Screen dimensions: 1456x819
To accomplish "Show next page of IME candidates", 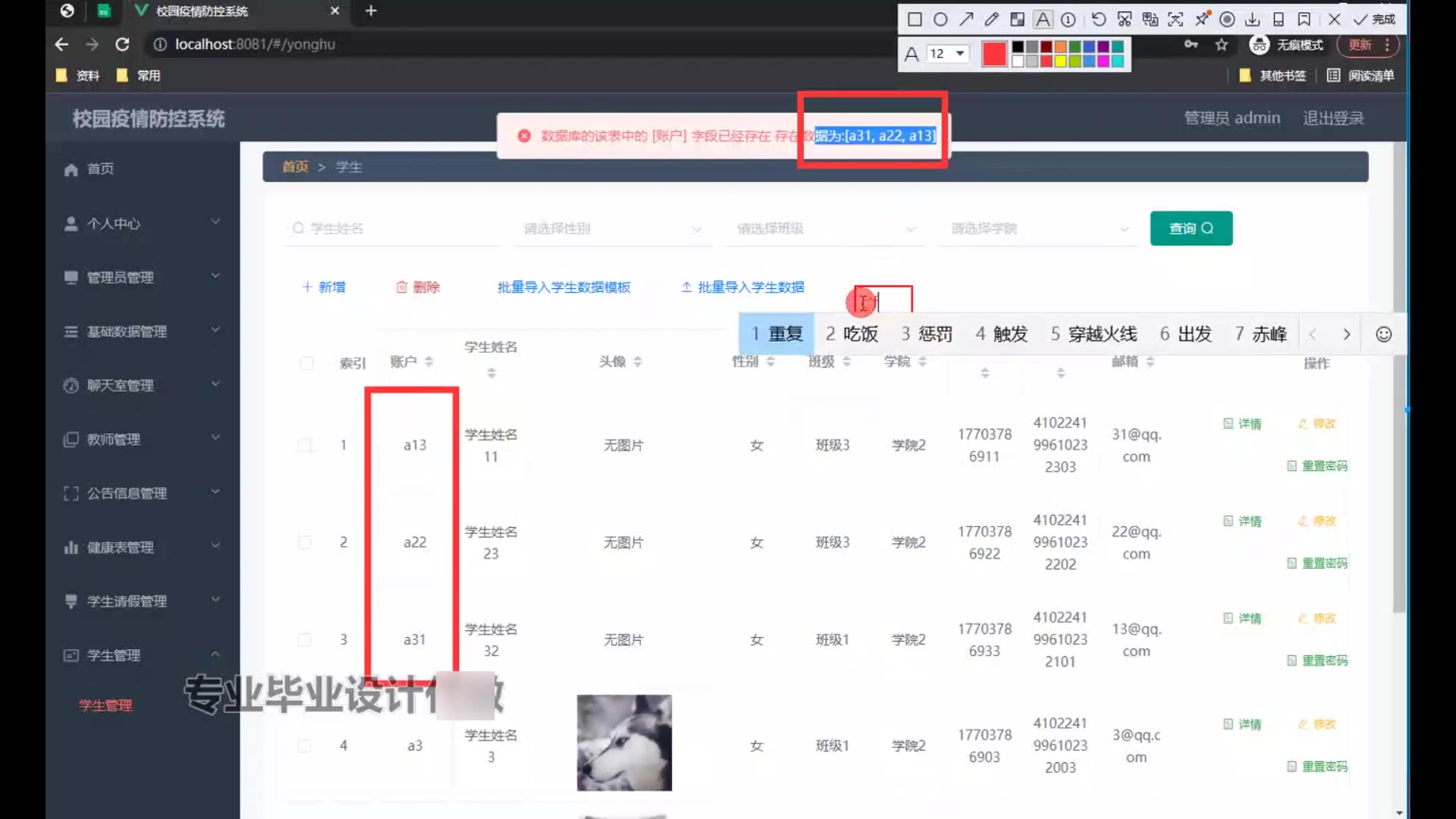I will [x=1347, y=334].
